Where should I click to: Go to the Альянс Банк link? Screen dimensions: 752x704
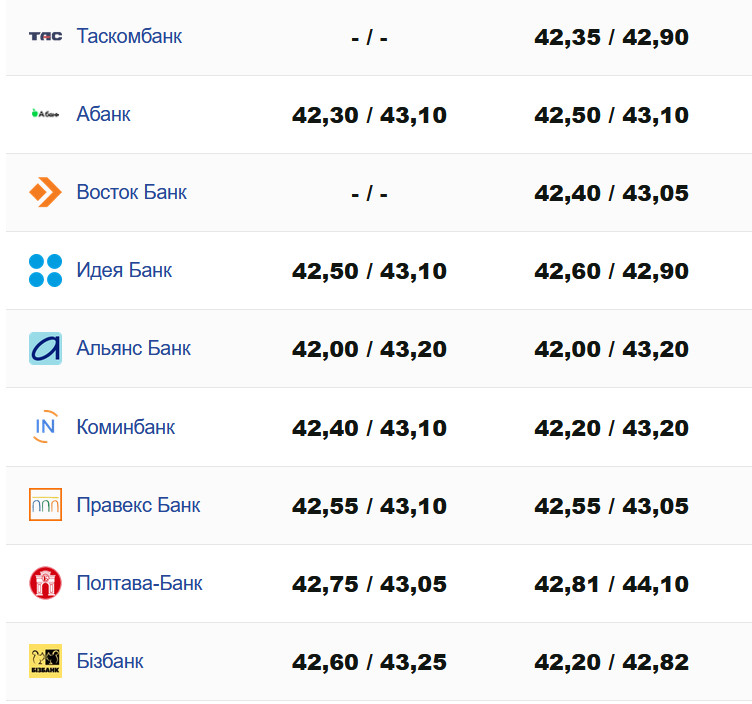click(133, 348)
